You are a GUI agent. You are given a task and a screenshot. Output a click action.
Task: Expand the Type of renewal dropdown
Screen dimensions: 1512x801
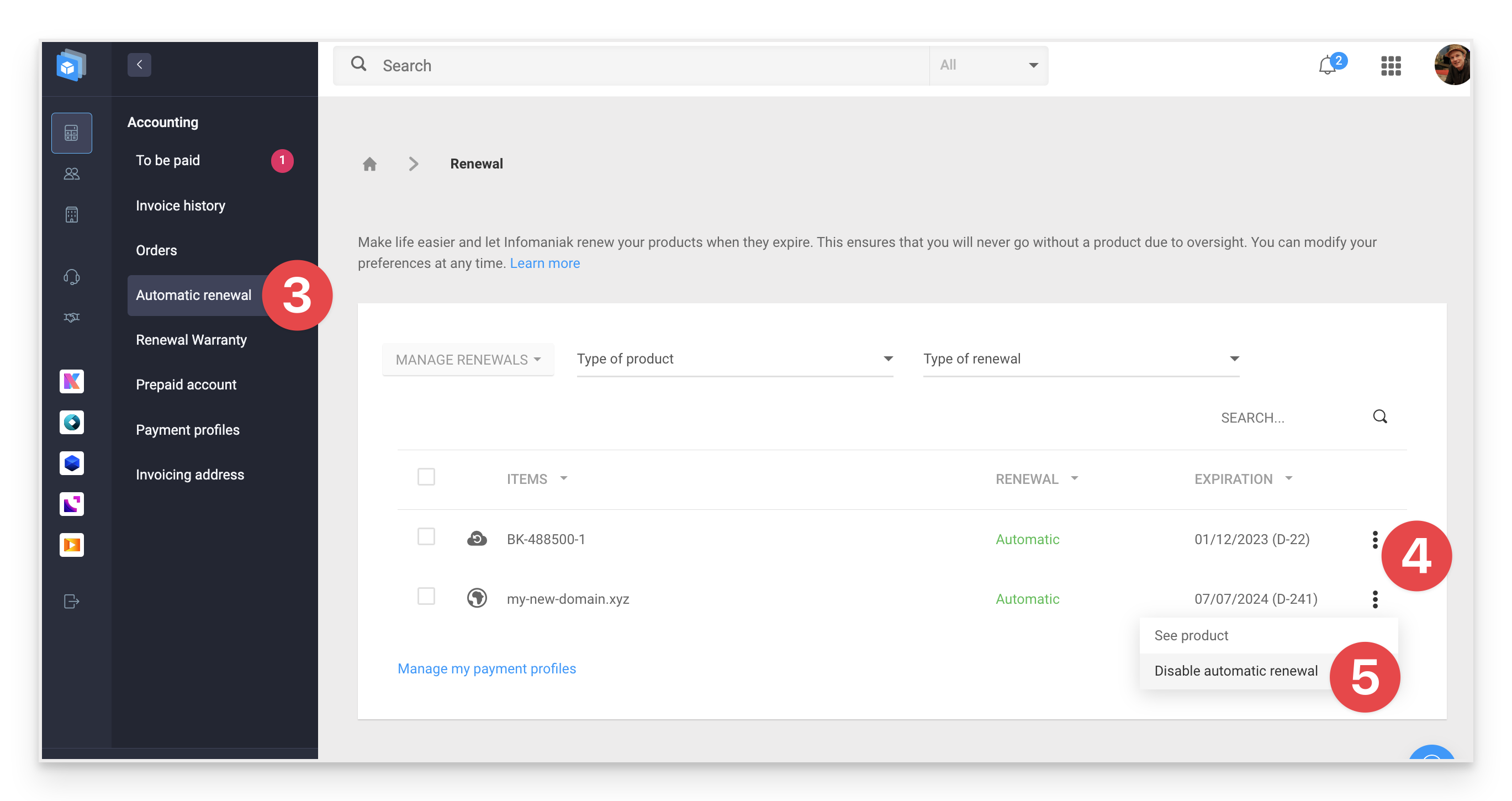point(1081,359)
